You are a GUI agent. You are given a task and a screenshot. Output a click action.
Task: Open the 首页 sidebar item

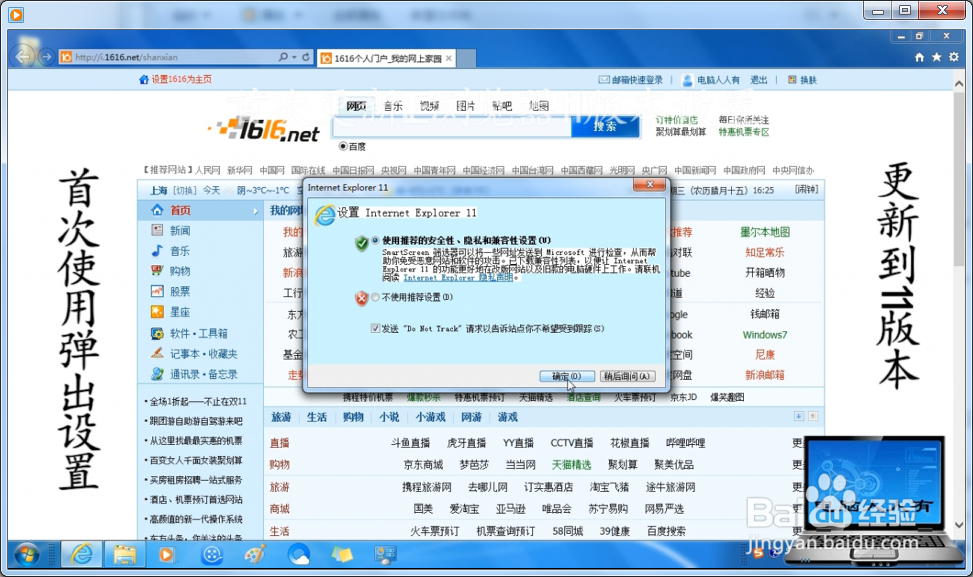coord(181,210)
